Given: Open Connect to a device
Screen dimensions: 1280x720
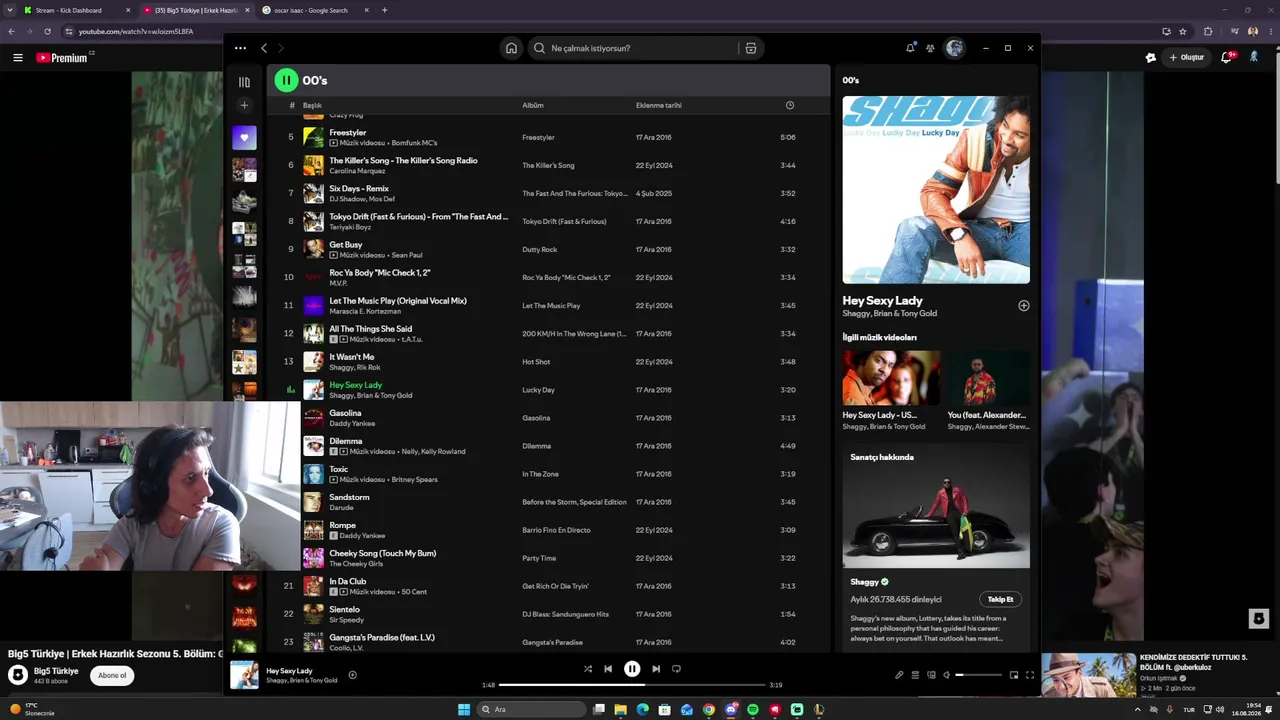Looking at the screenshot, I should 931,675.
